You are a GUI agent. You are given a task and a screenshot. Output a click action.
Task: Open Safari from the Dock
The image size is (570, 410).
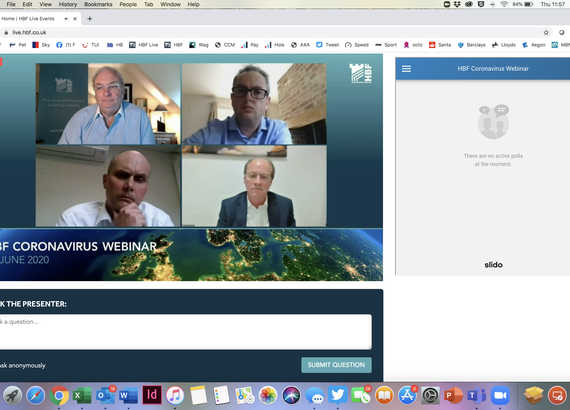pyautogui.click(x=36, y=395)
